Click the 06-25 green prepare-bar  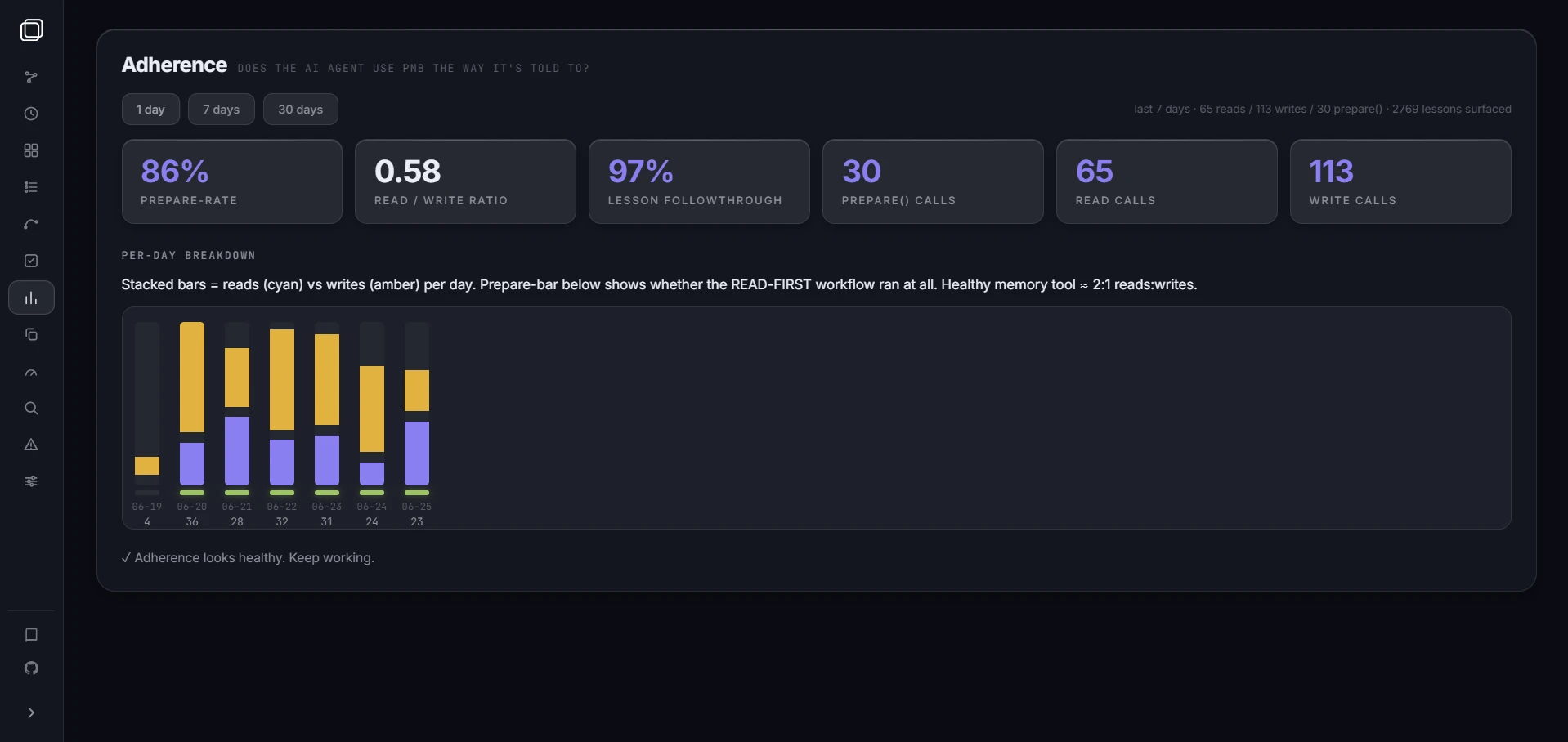(417, 493)
